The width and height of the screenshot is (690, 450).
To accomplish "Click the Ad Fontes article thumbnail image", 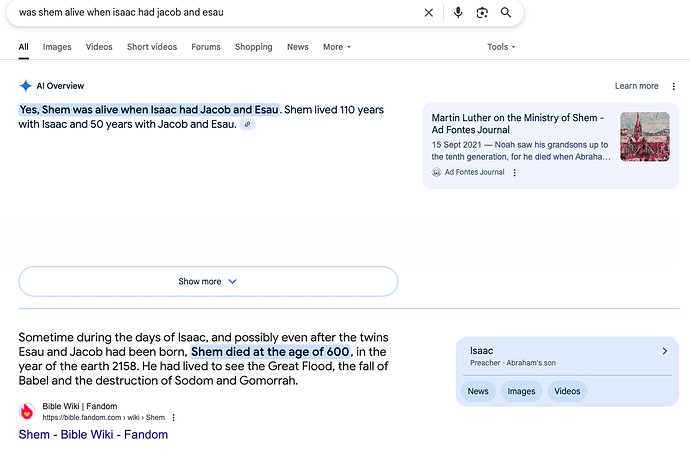I will 645,137.
